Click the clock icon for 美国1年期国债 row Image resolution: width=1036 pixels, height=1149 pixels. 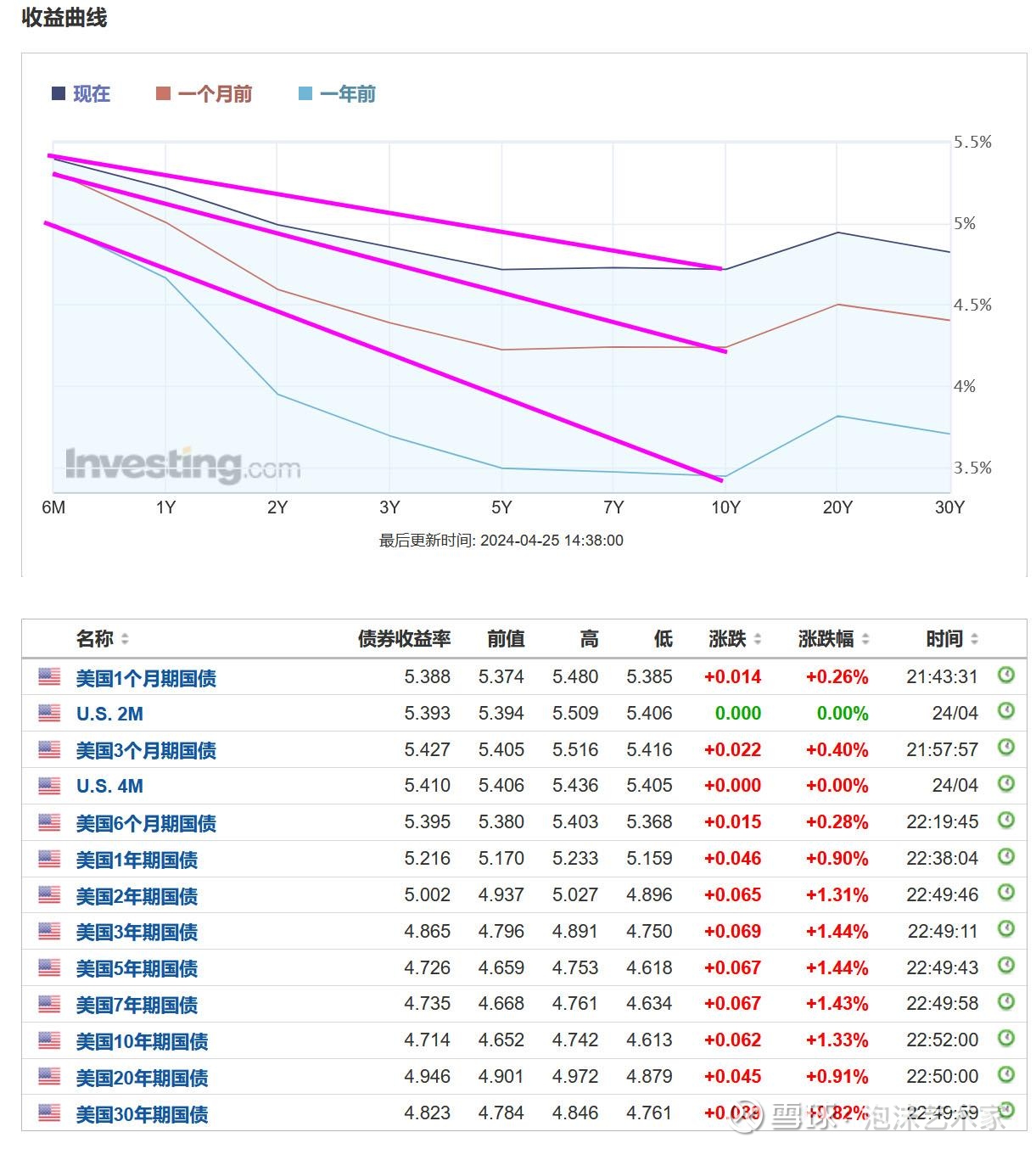pyautogui.click(x=1005, y=858)
